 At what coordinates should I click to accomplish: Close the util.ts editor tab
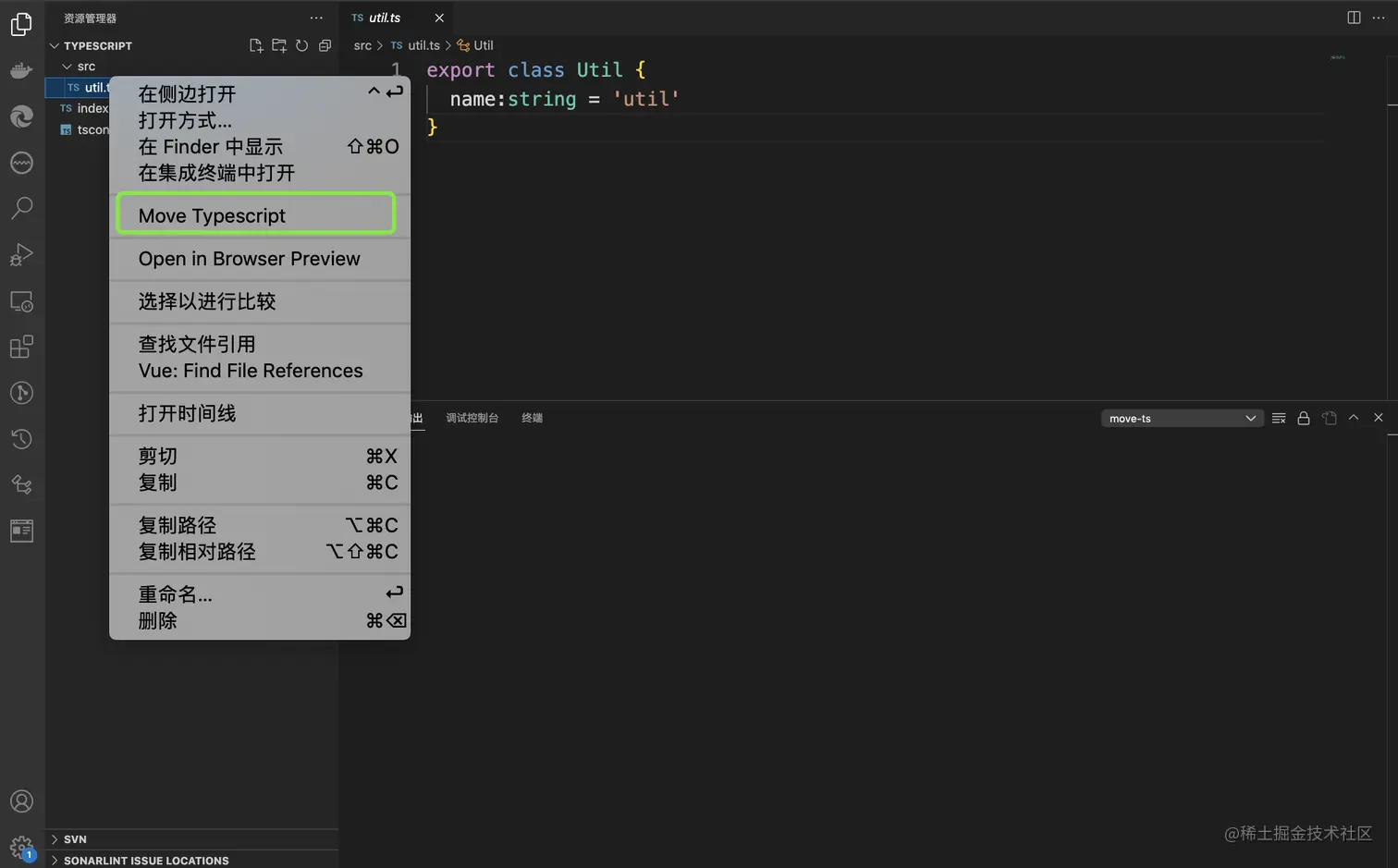click(x=439, y=18)
